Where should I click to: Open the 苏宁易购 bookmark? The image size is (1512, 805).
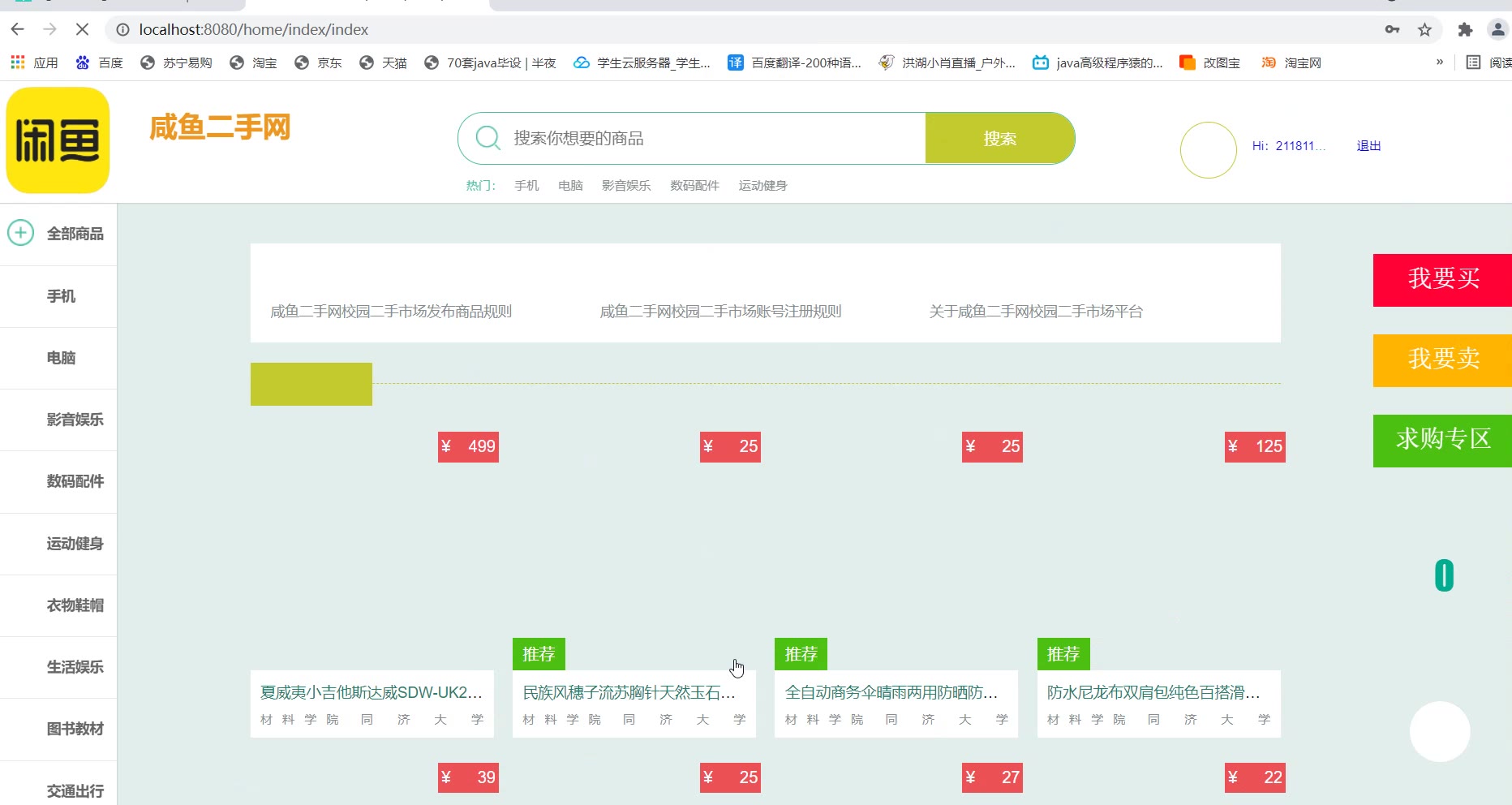(x=176, y=62)
